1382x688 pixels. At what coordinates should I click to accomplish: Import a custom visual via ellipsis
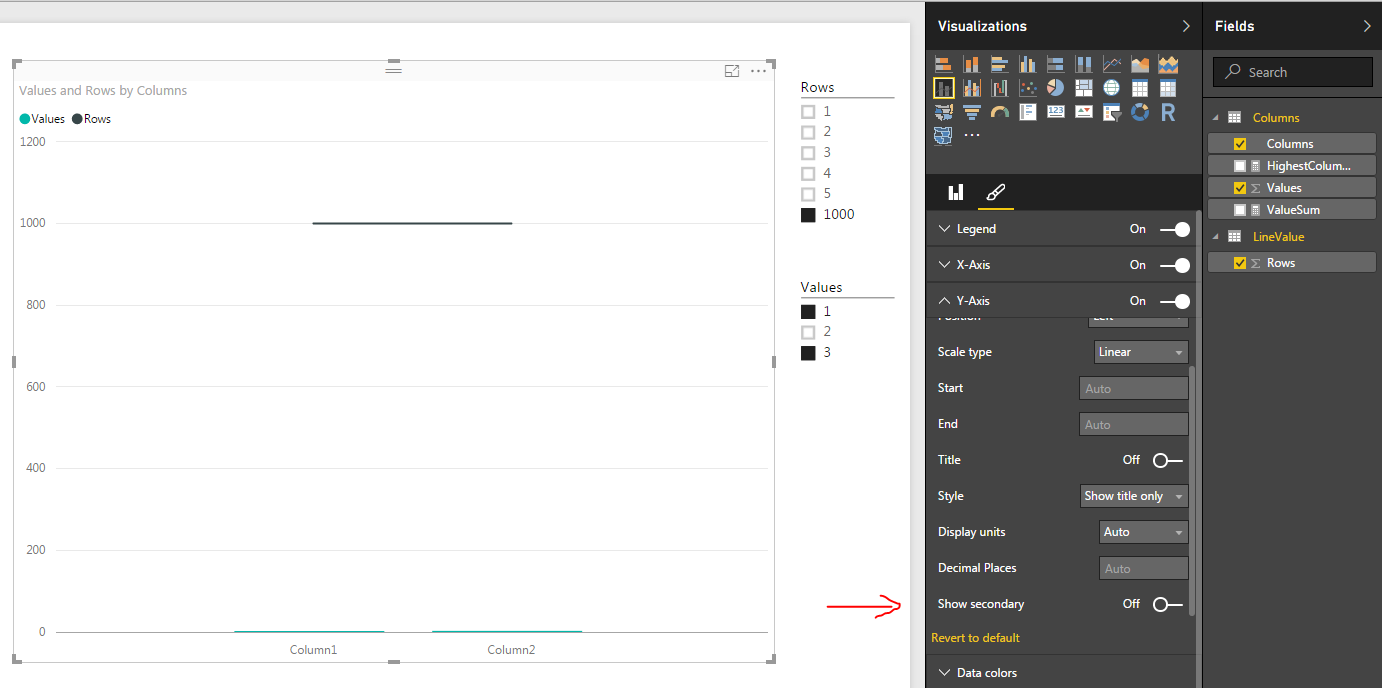coord(972,135)
